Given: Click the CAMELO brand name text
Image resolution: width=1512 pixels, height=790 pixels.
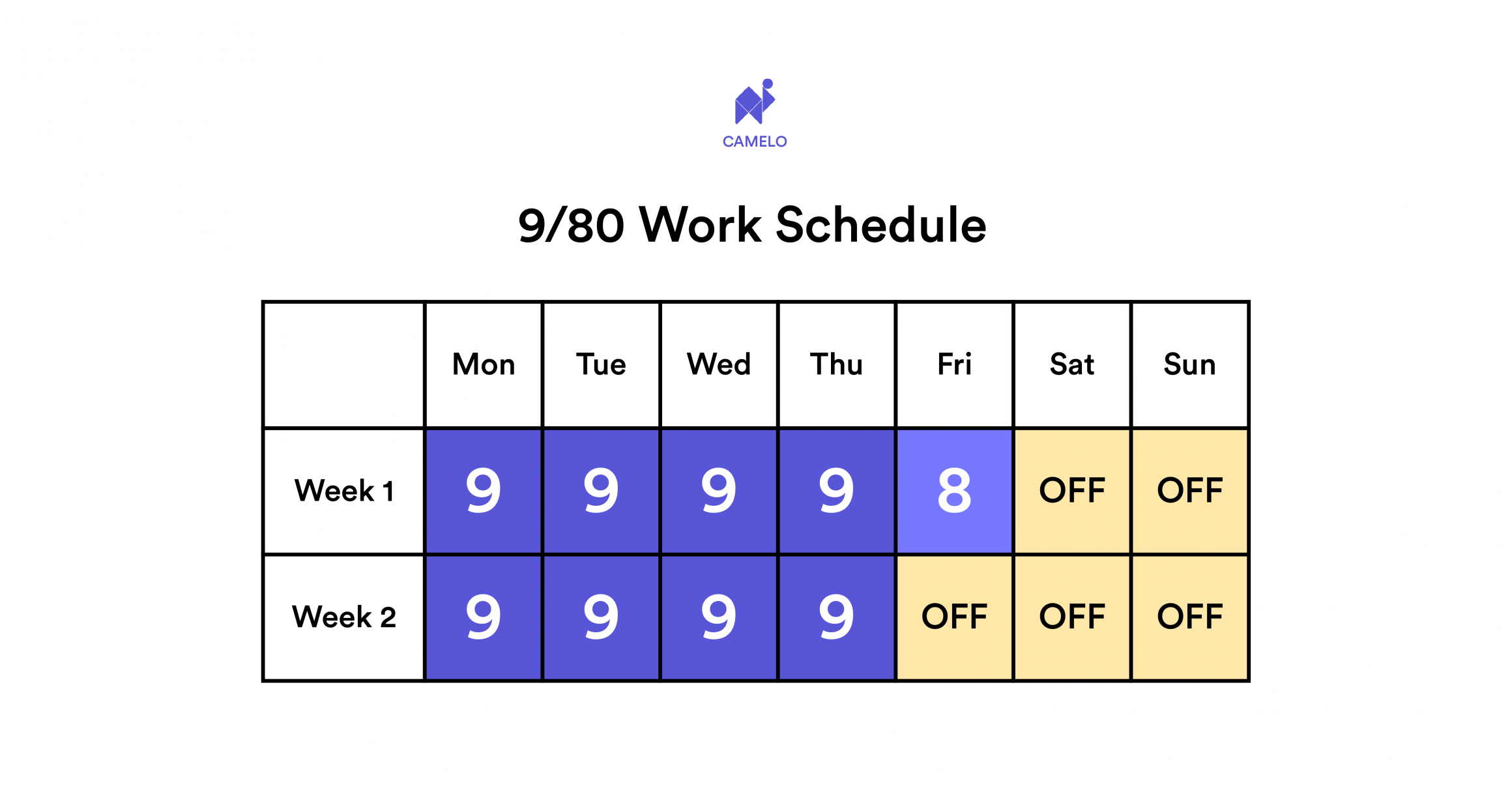Looking at the screenshot, I should 755,141.
